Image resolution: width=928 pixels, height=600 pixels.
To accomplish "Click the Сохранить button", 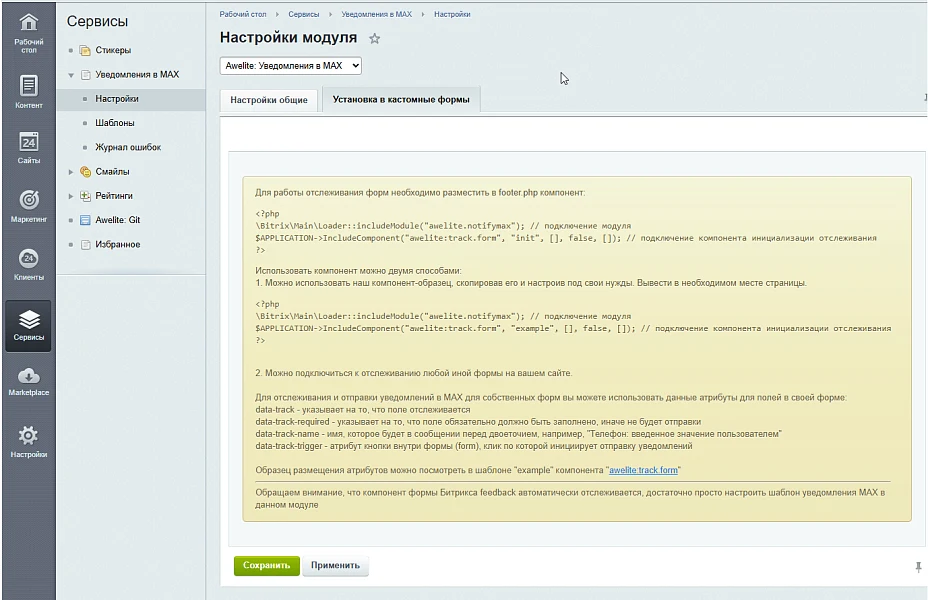I will (266, 565).
